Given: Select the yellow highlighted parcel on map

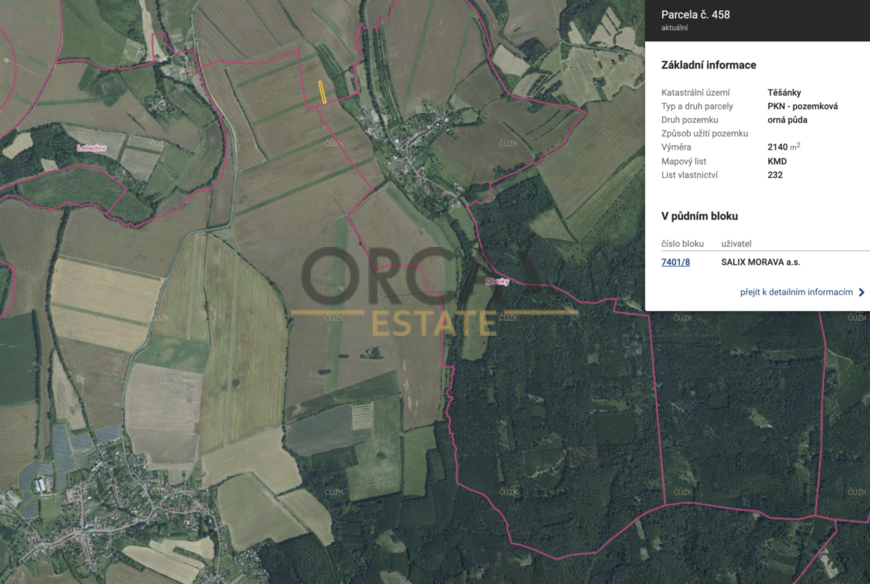Looking at the screenshot, I should pos(322,91).
